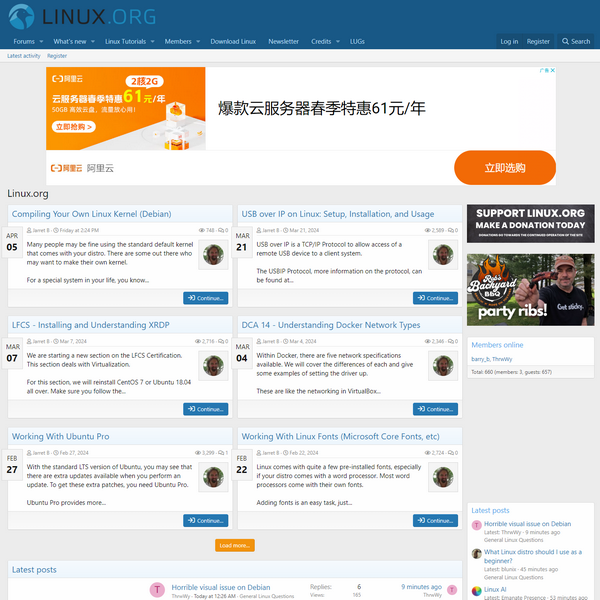600x600 pixels.
Task: Switch to the Latest activity sub-tab
Action: [24, 56]
